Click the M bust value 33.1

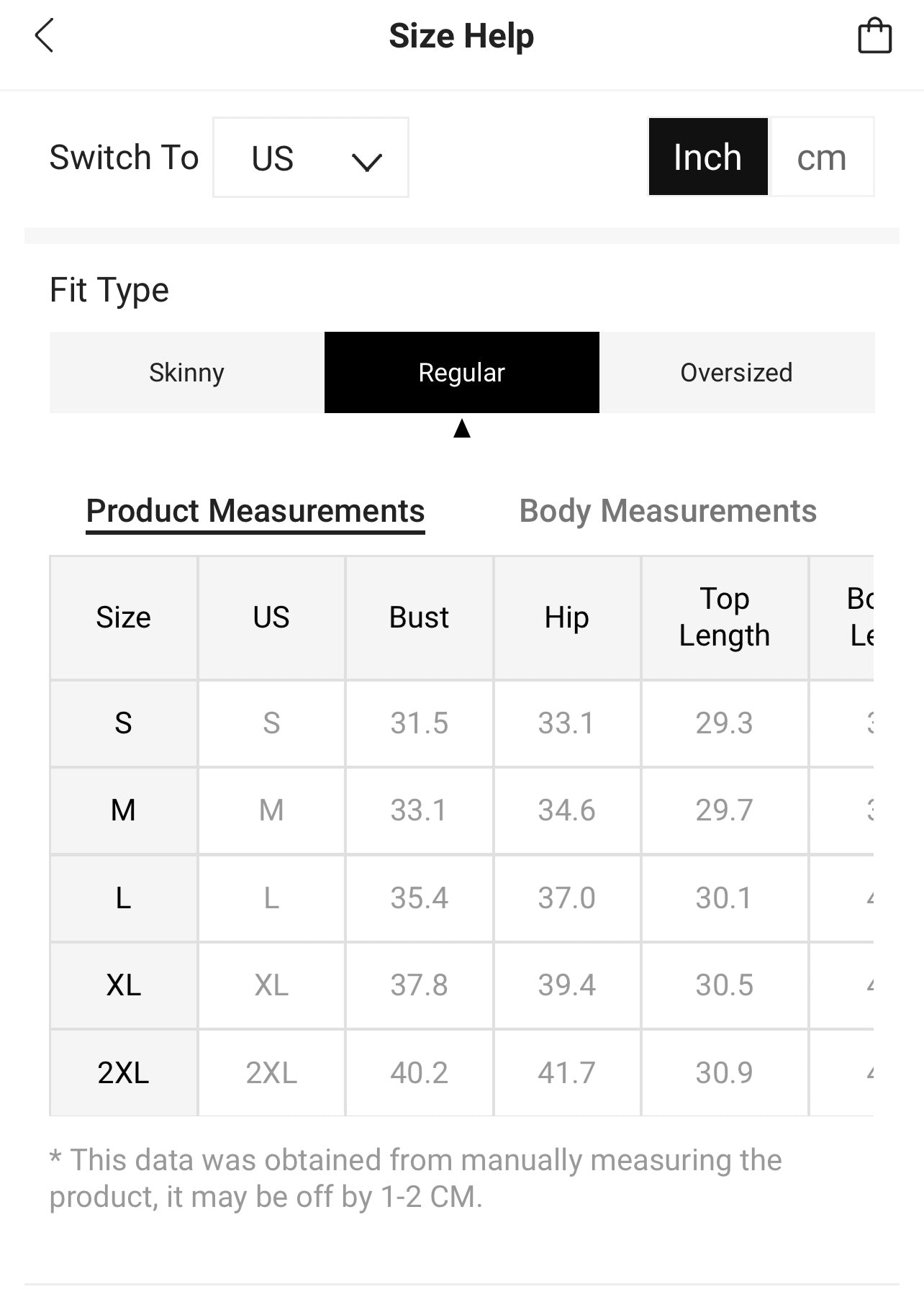419,810
